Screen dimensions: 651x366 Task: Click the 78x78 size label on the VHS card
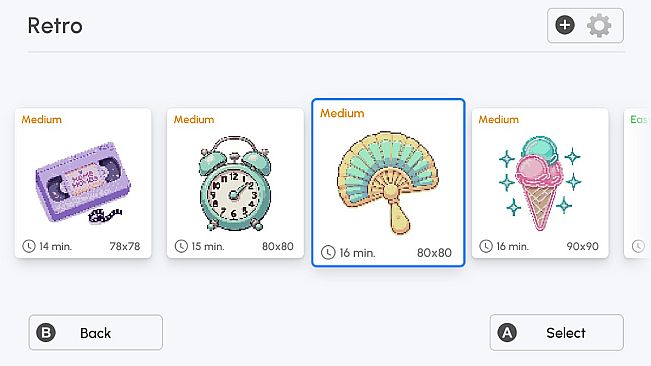(x=125, y=246)
